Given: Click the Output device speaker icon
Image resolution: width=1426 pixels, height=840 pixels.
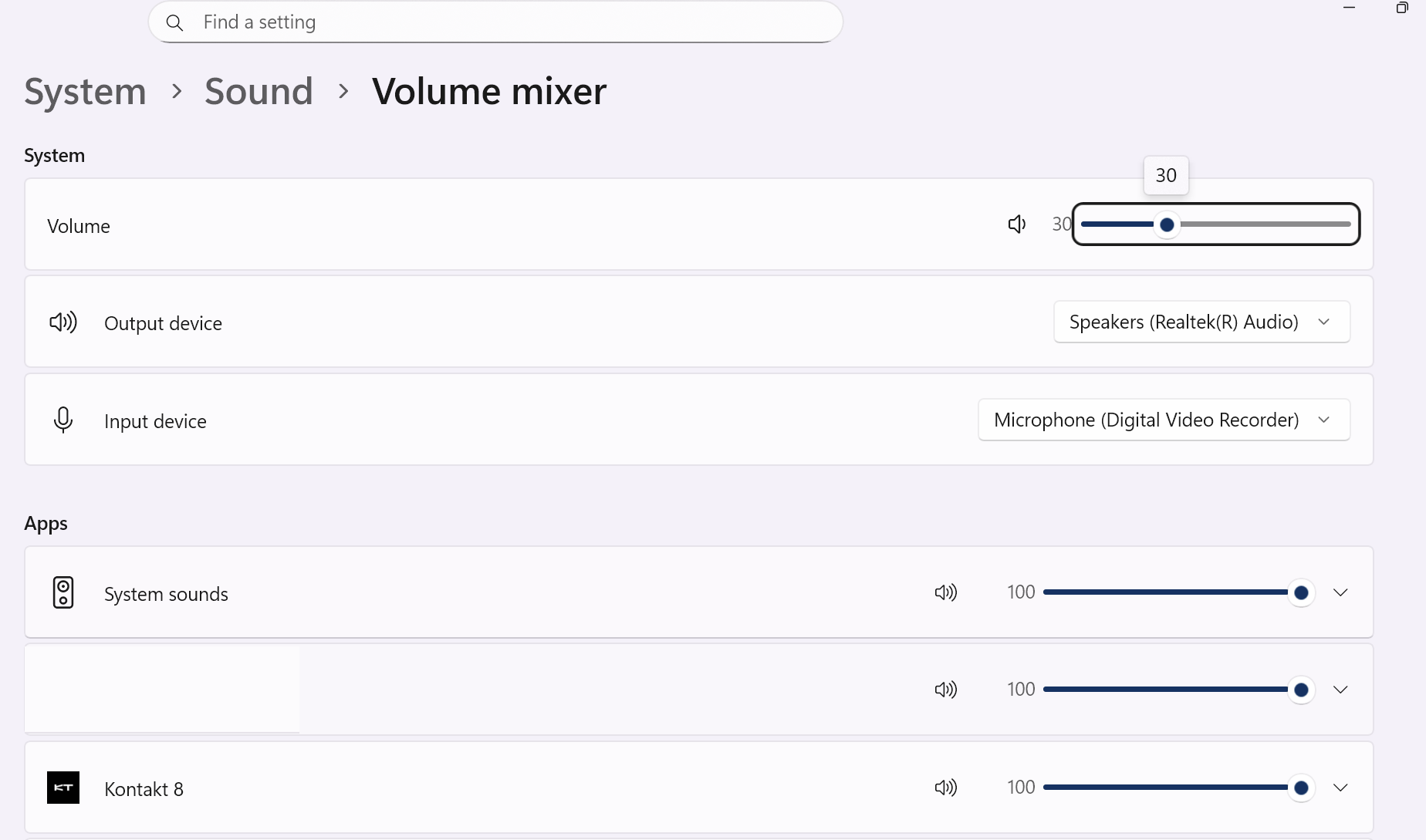Looking at the screenshot, I should (63, 322).
